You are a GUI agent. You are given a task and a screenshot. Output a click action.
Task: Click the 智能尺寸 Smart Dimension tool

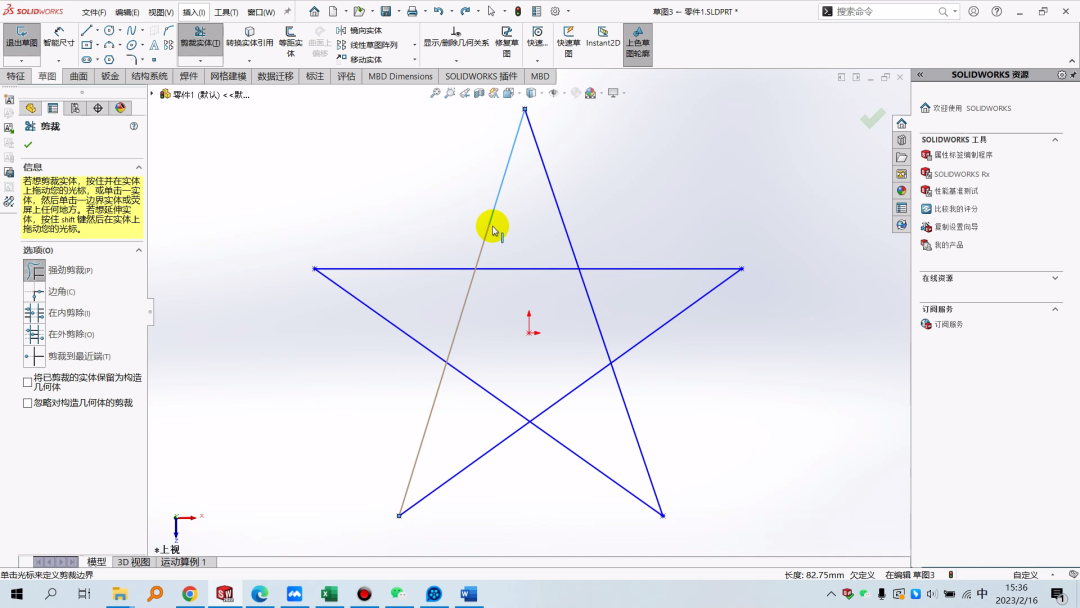[58, 38]
